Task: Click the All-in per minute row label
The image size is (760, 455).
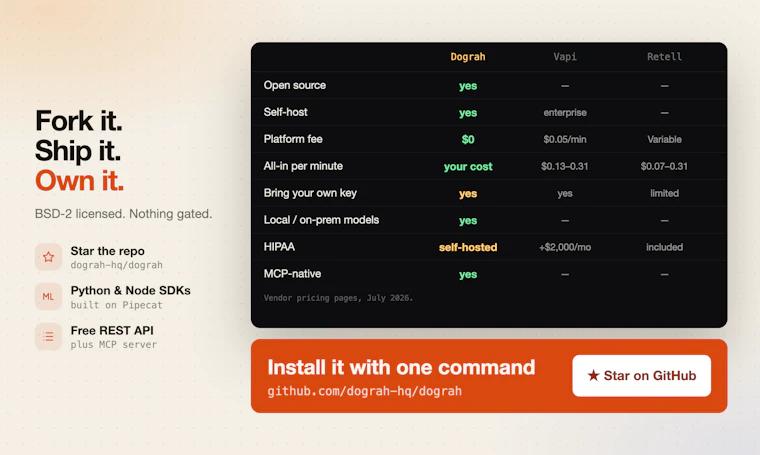Action: (303, 166)
